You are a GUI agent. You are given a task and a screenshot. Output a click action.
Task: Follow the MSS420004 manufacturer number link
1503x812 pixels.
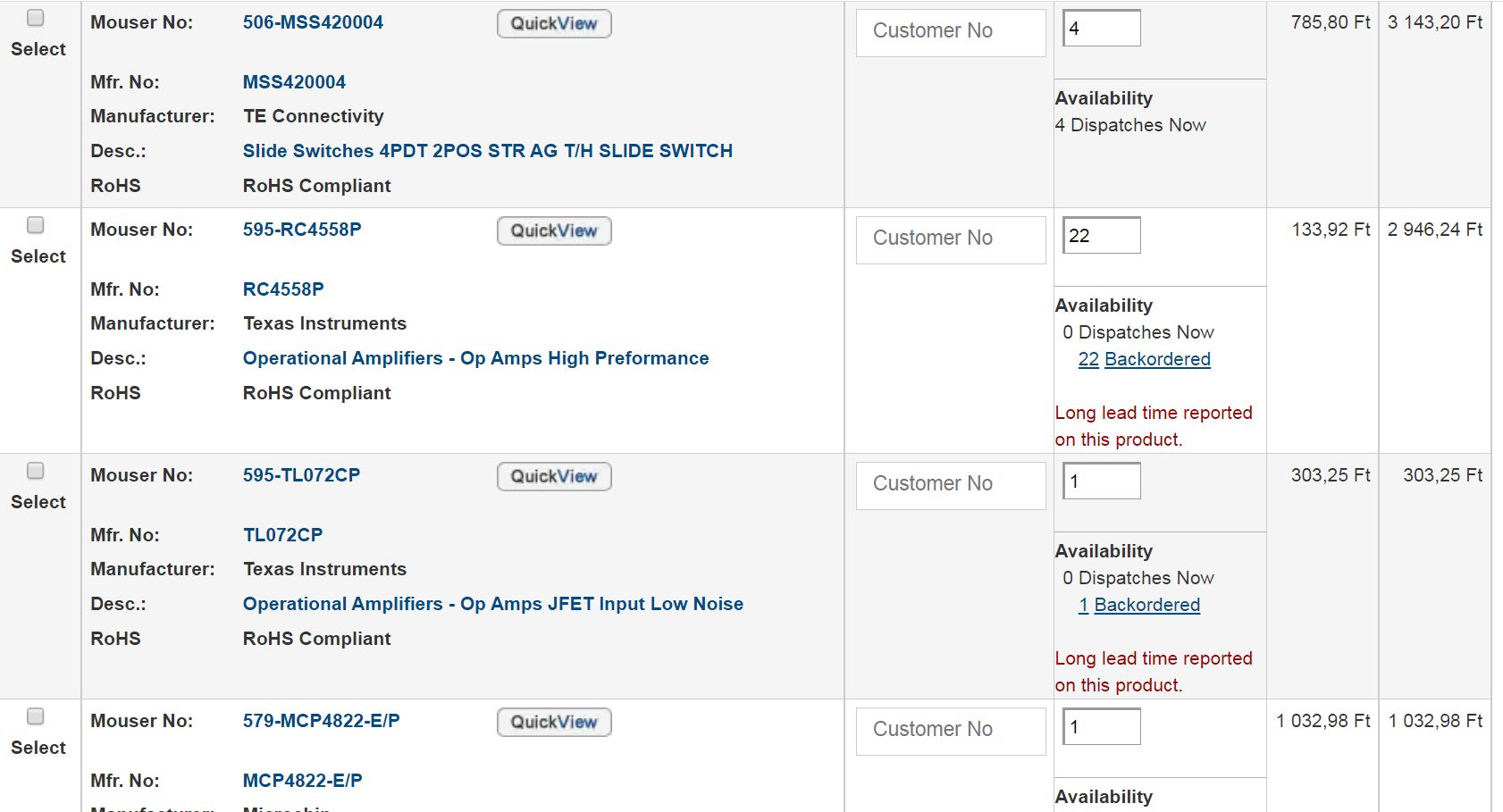pyautogui.click(x=294, y=82)
